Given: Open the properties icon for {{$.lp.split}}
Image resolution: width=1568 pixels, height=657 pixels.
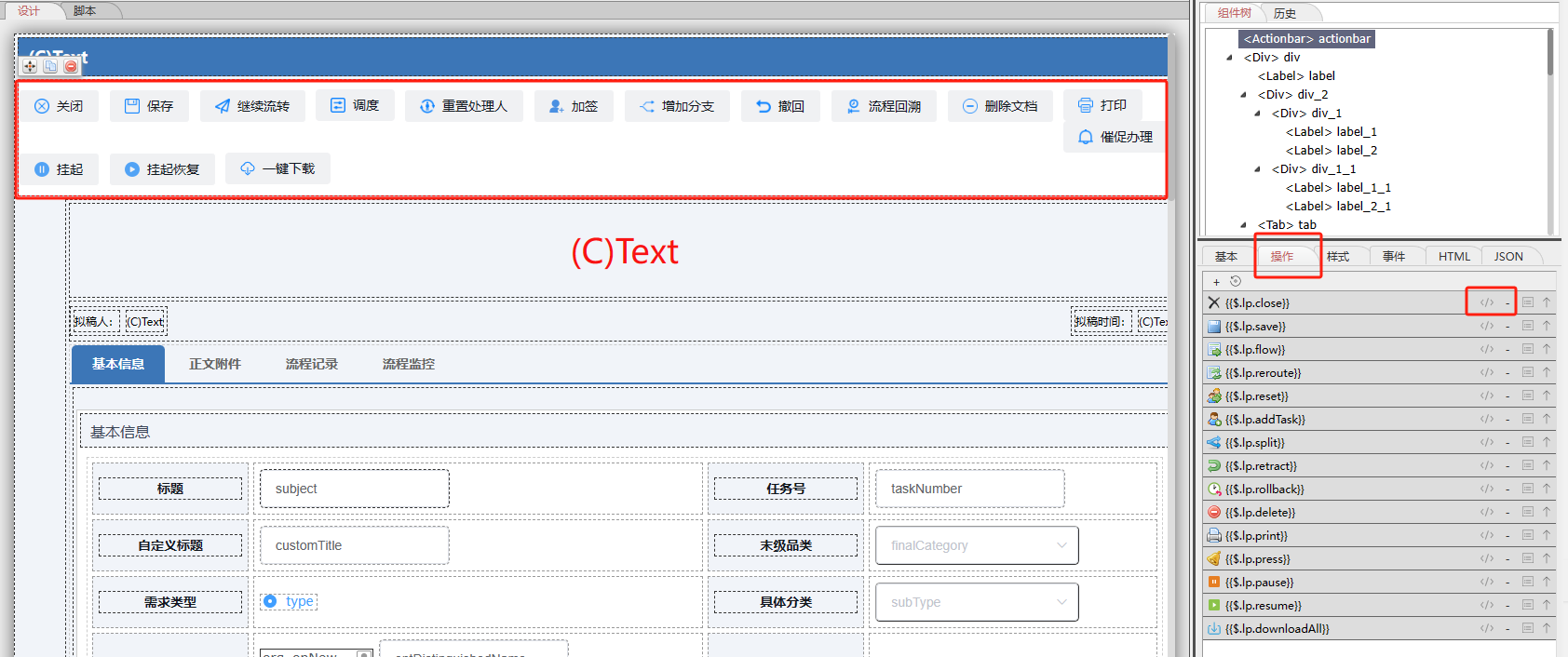Looking at the screenshot, I should 1528,442.
